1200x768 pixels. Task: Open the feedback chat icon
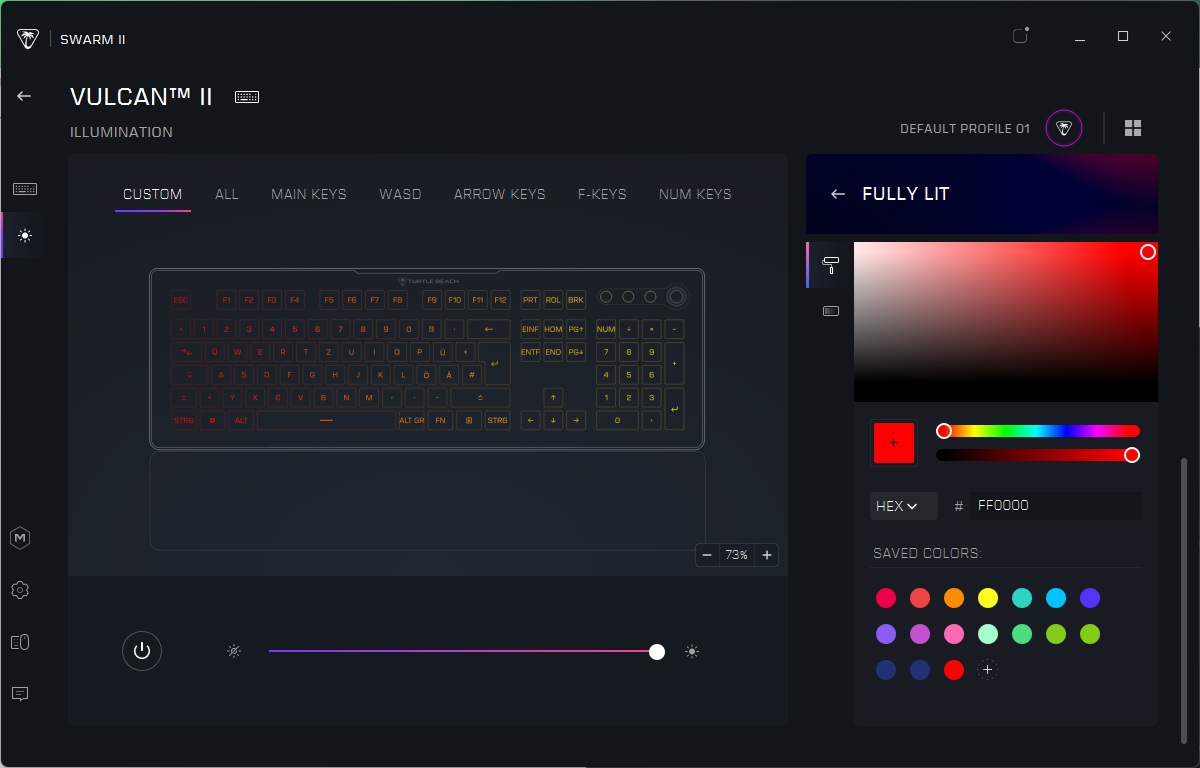(20, 693)
